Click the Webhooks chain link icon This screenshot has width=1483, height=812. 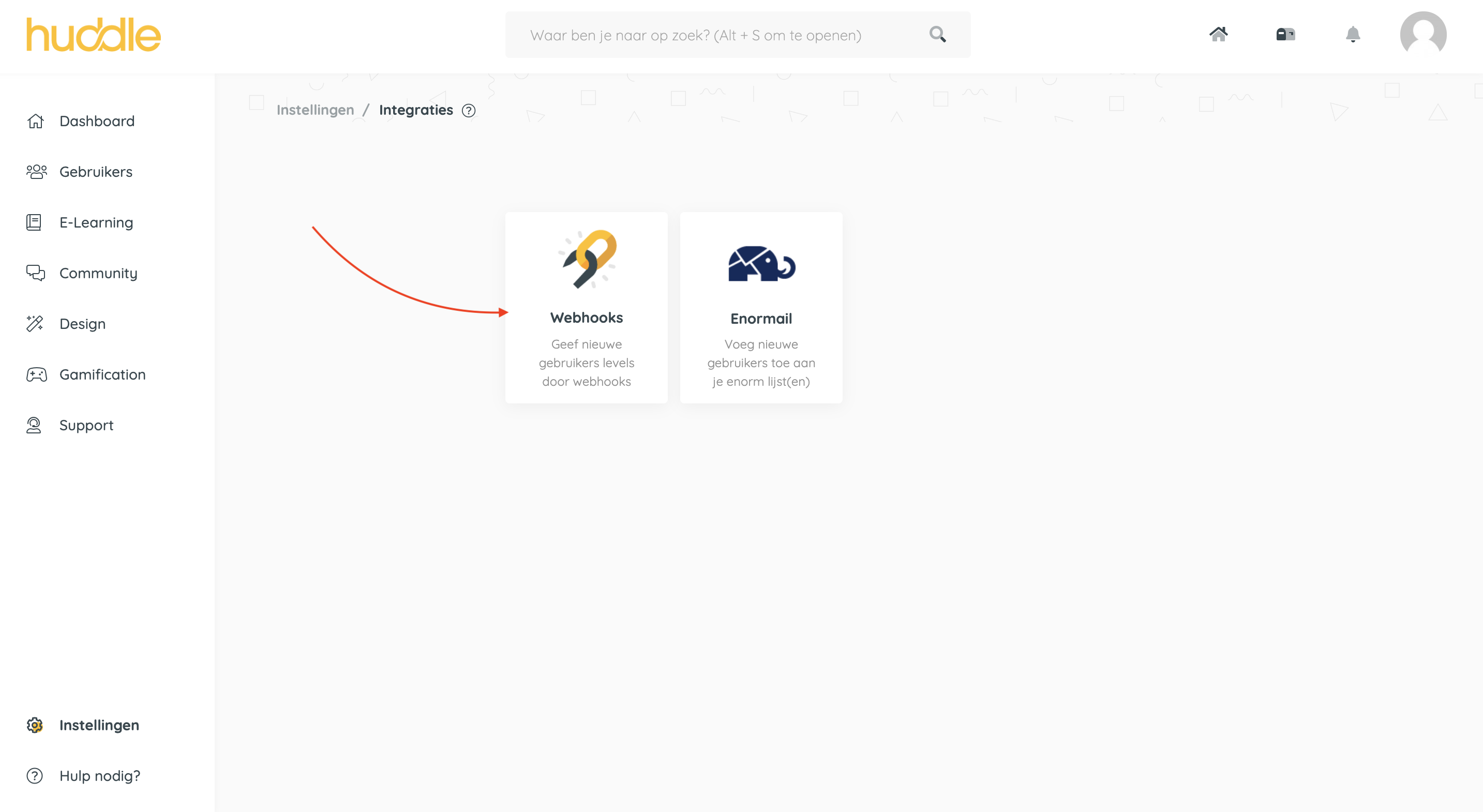pos(587,259)
